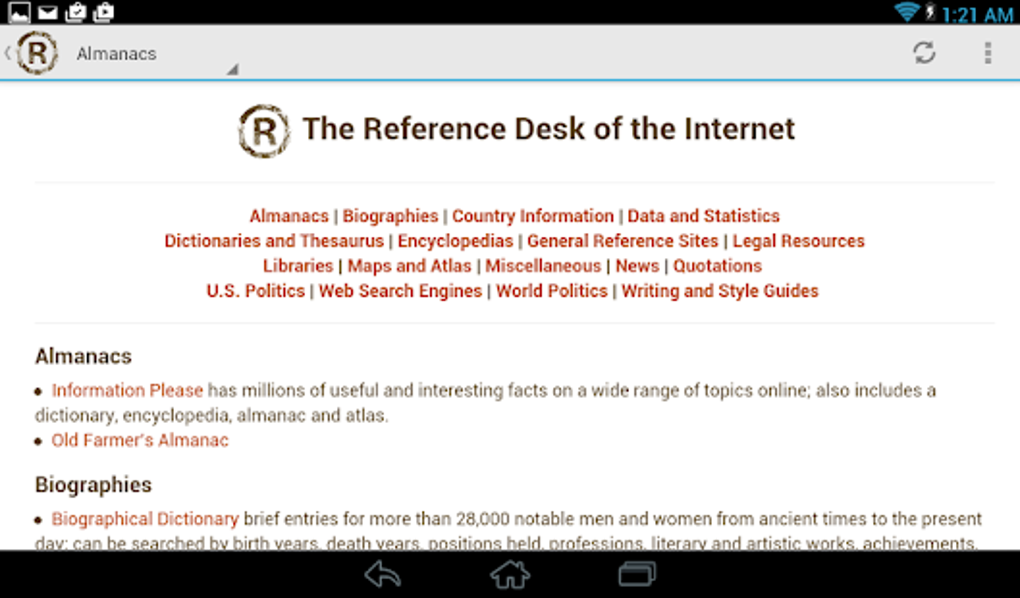Open the Legal Resources link
This screenshot has height=598, width=1020.
coord(798,241)
